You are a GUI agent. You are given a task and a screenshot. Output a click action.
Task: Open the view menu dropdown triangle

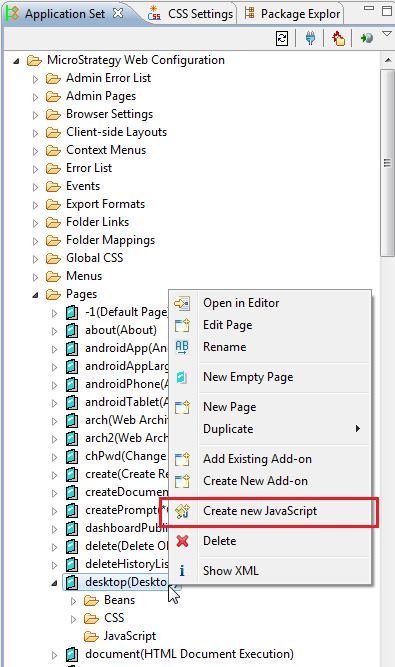(386, 34)
